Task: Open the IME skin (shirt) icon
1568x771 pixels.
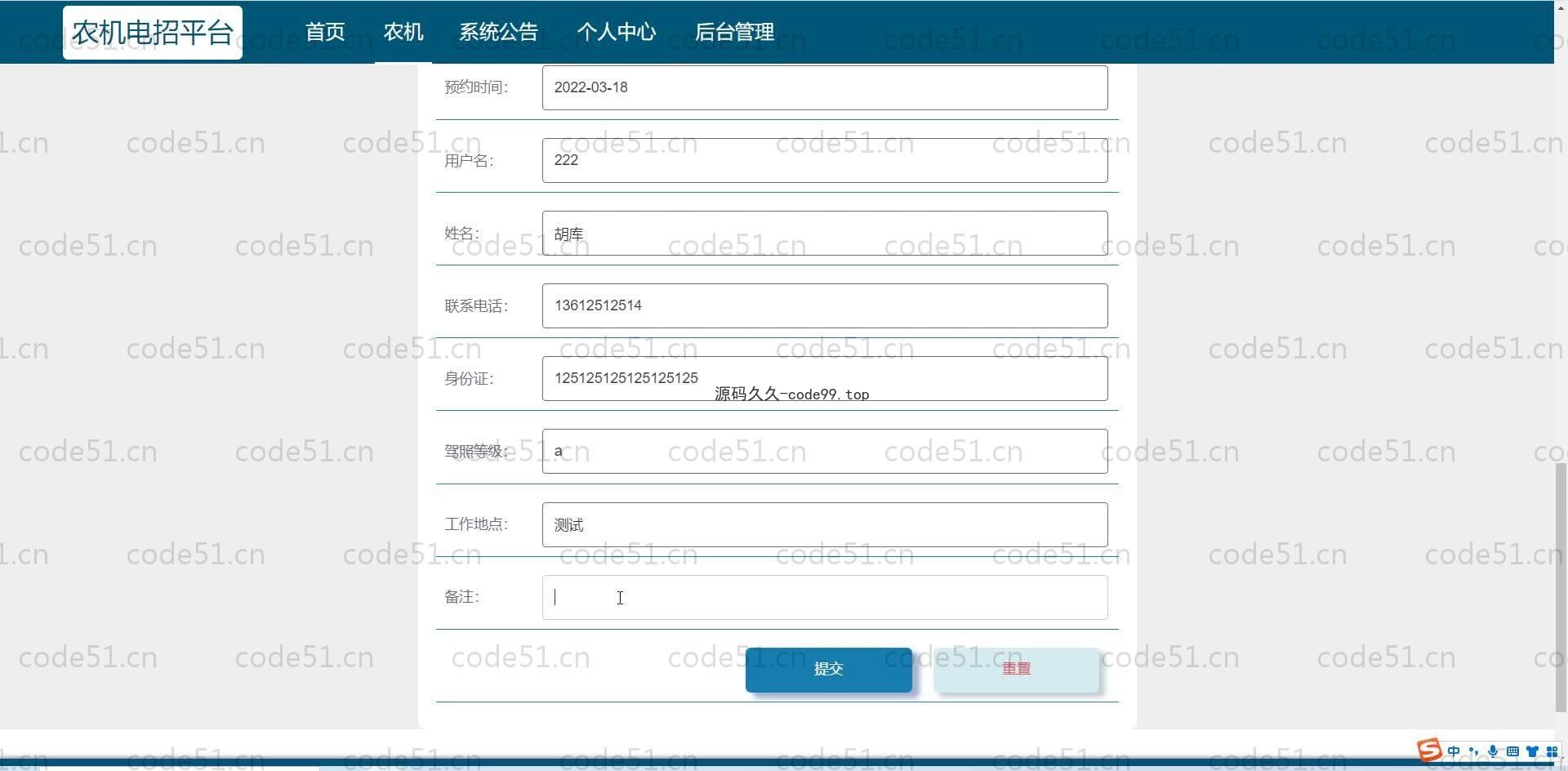Action: (x=1532, y=751)
